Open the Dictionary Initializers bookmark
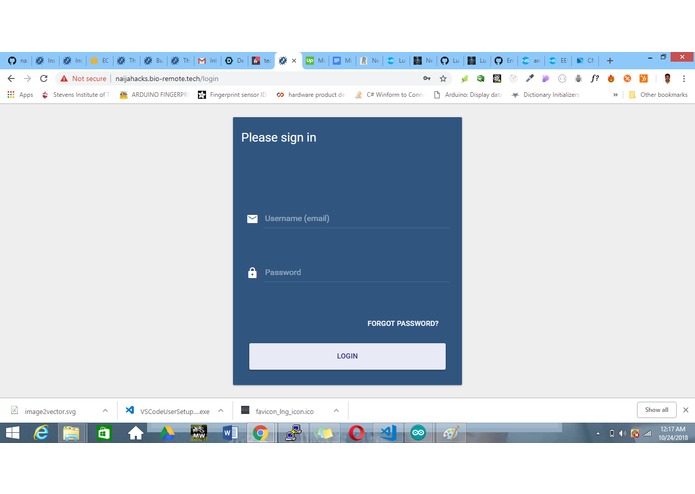Image resolution: width=695 pixels, height=494 pixels. click(546, 94)
